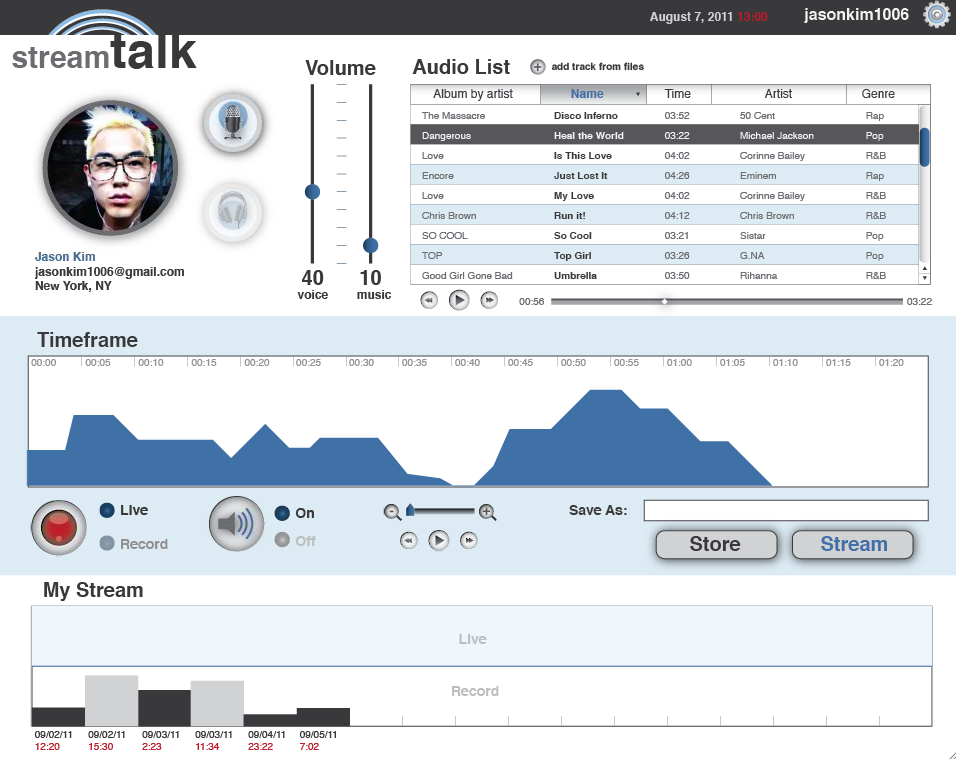Sort by Time column header
This screenshot has width=956, height=759.
pos(679,94)
